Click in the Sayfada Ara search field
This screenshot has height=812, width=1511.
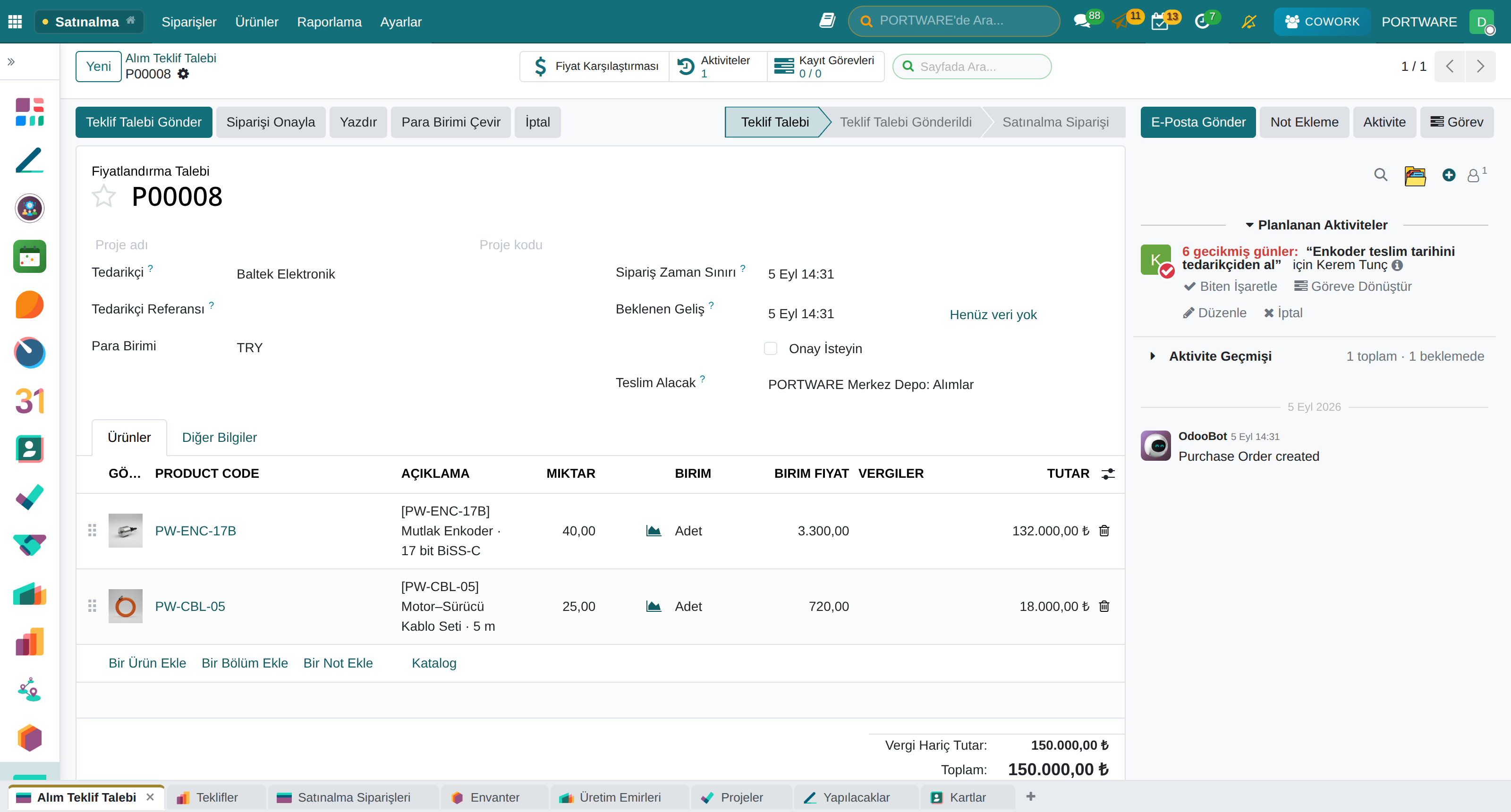point(972,66)
